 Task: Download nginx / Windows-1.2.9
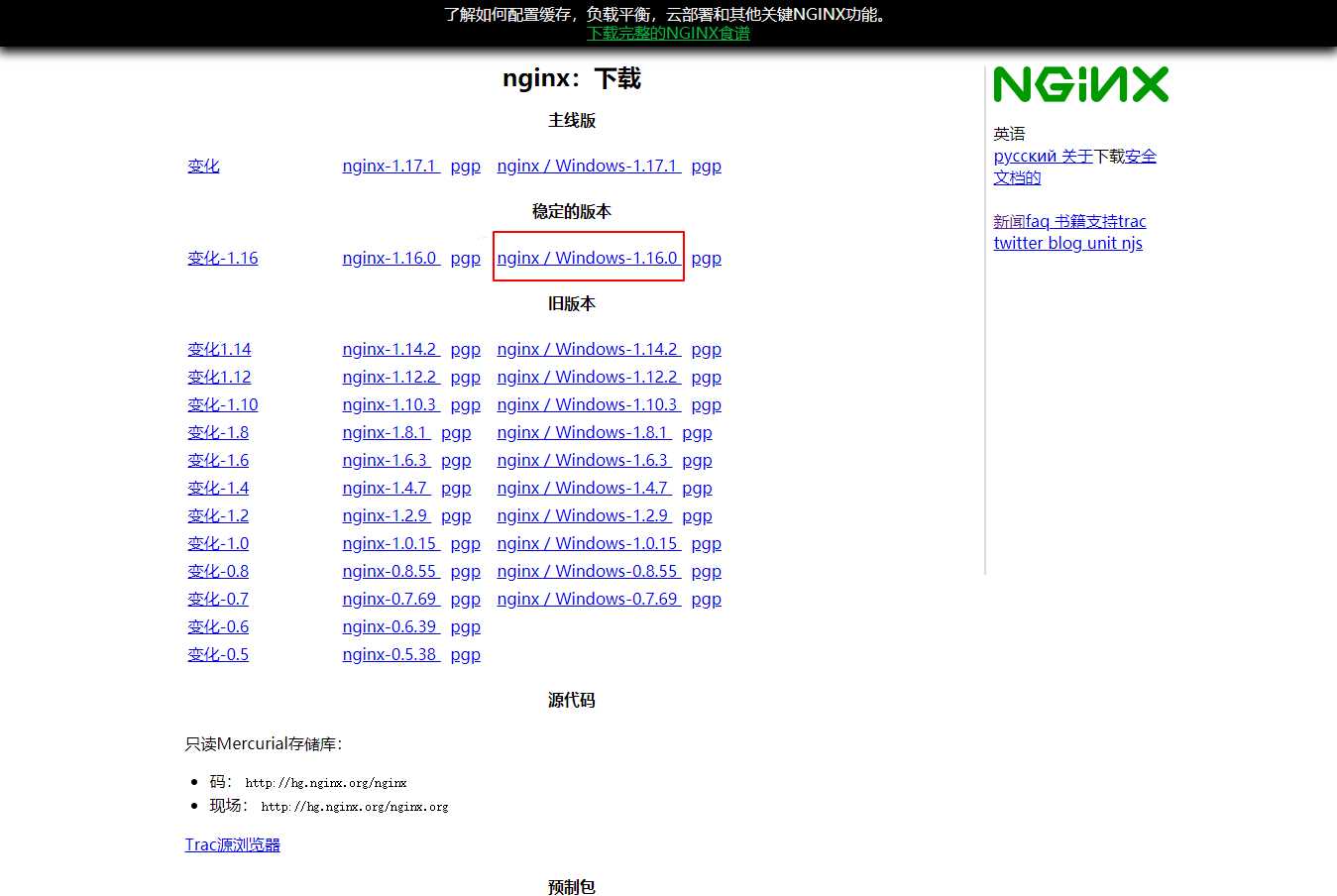pyautogui.click(x=584, y=515)
